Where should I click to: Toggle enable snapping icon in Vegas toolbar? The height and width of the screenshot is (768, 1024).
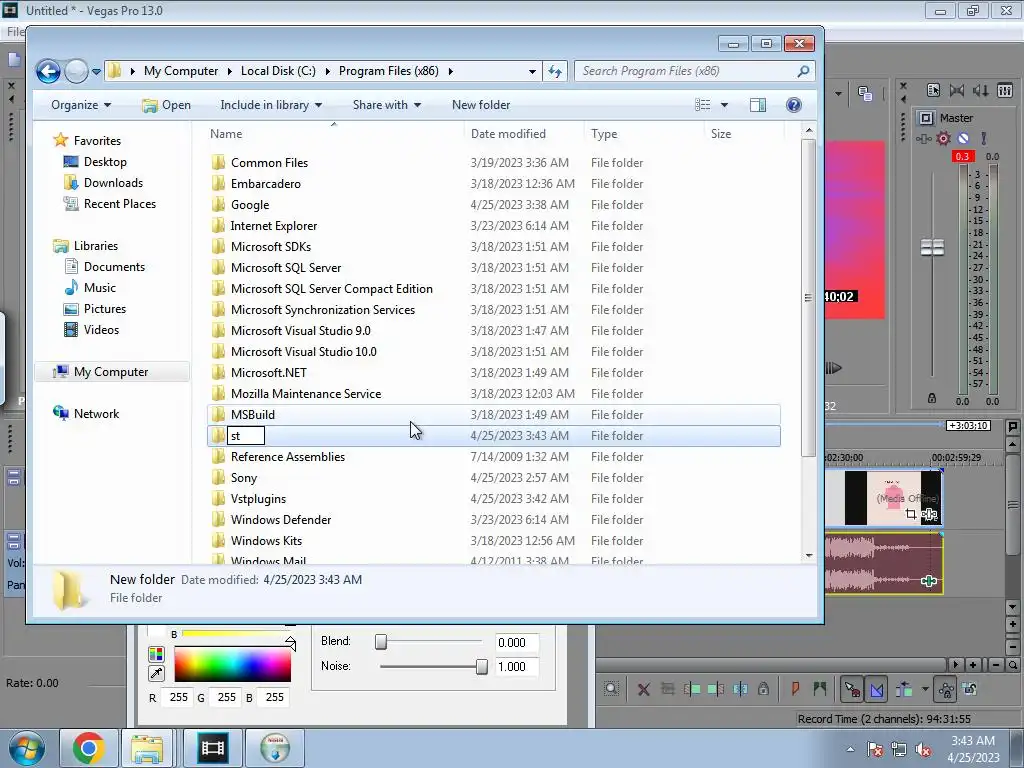point(852,689)
